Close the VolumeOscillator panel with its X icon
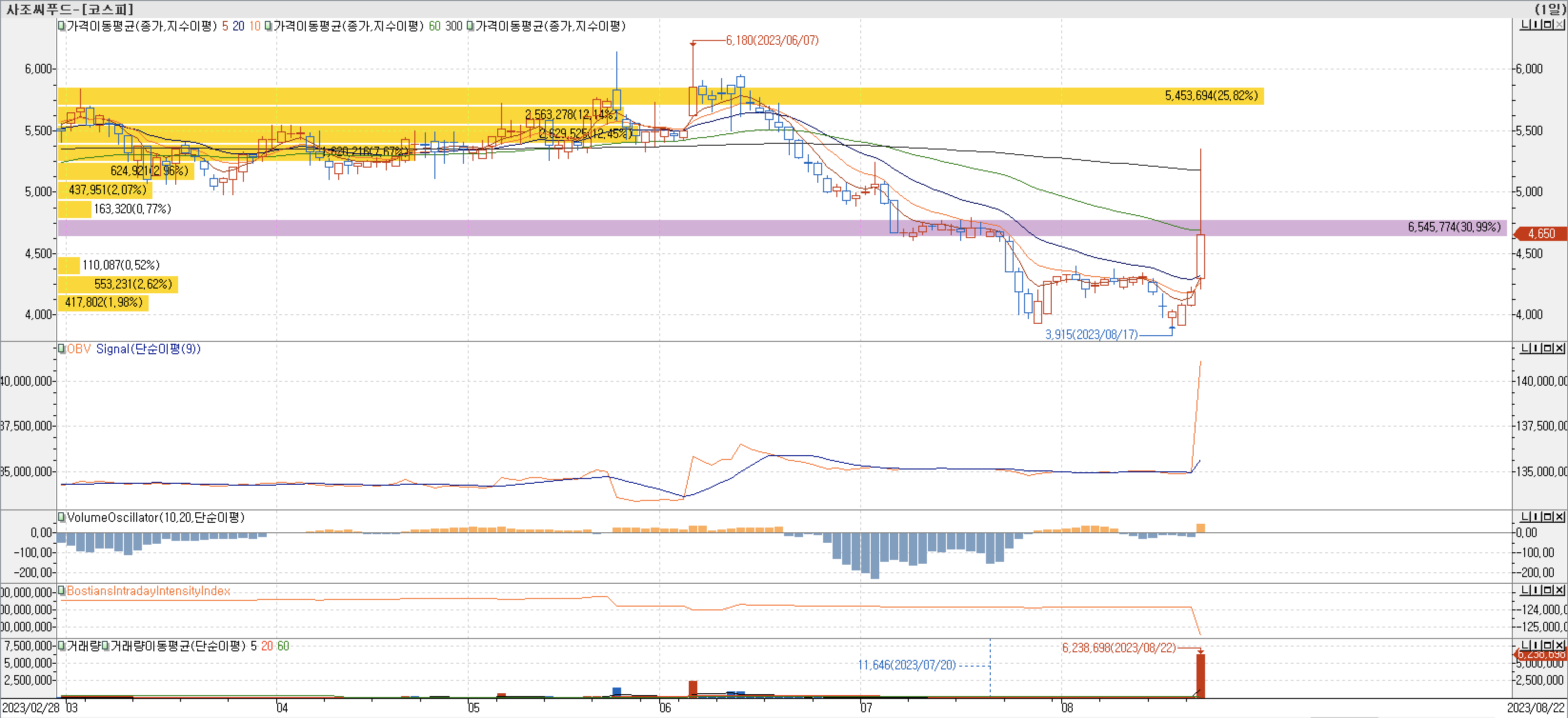Image resolution: width=1568 pixels, height=718 pixels. (x=1559, y=517)
